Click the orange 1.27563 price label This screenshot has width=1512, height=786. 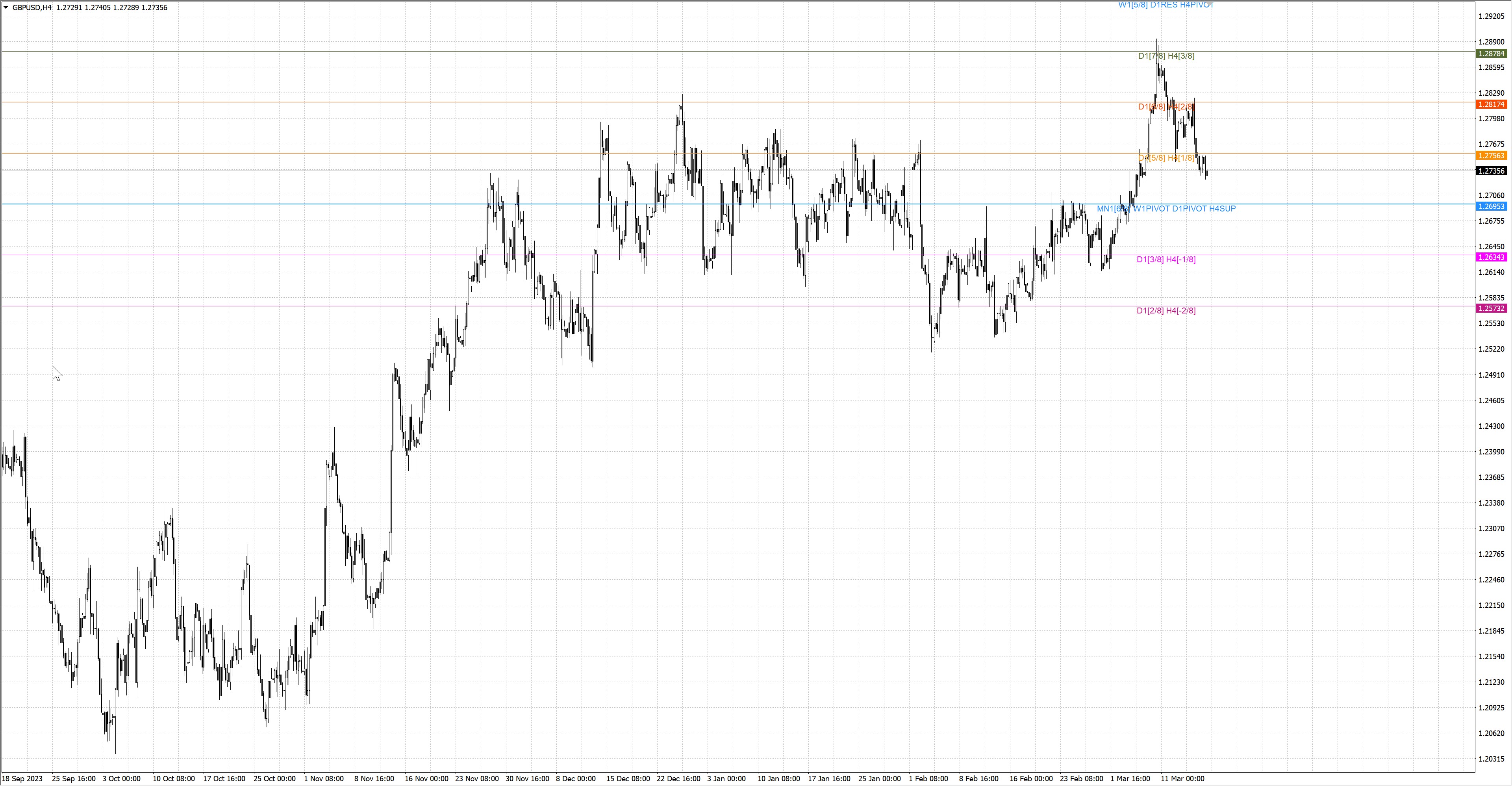tap(1491, 156)
